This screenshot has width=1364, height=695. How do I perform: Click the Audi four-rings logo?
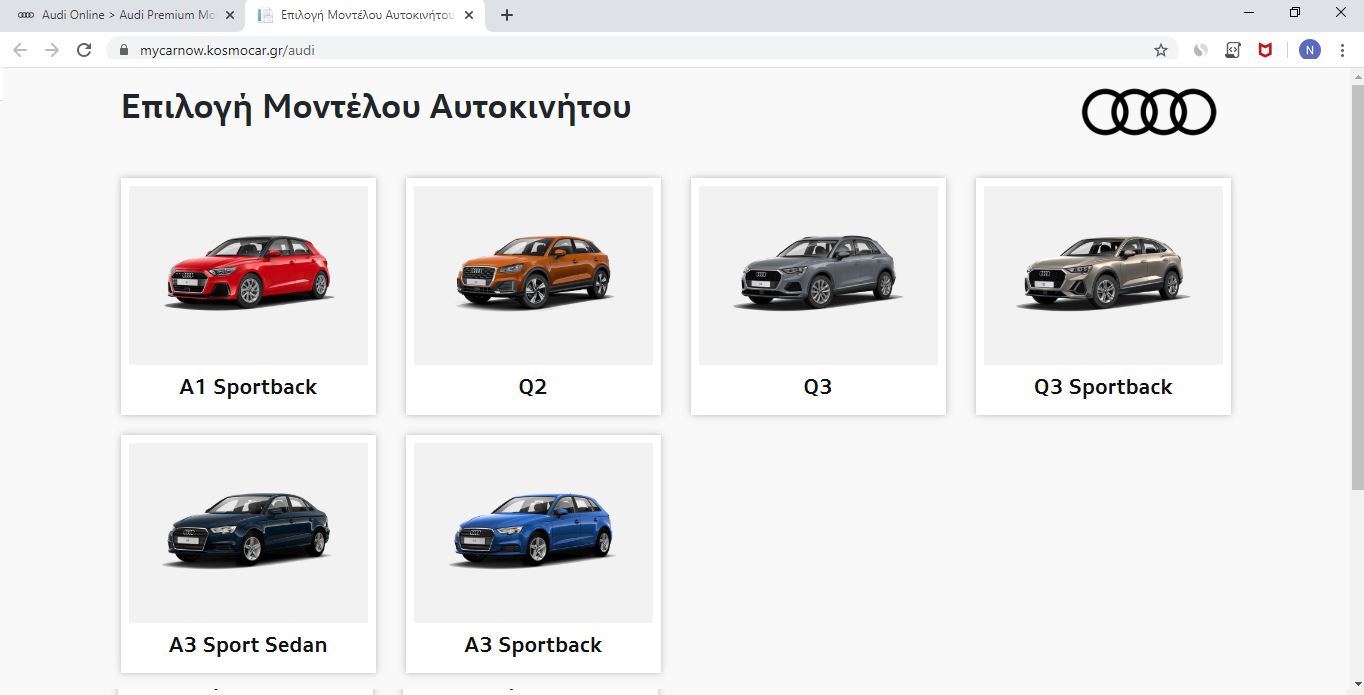(x=1148, y=111)
